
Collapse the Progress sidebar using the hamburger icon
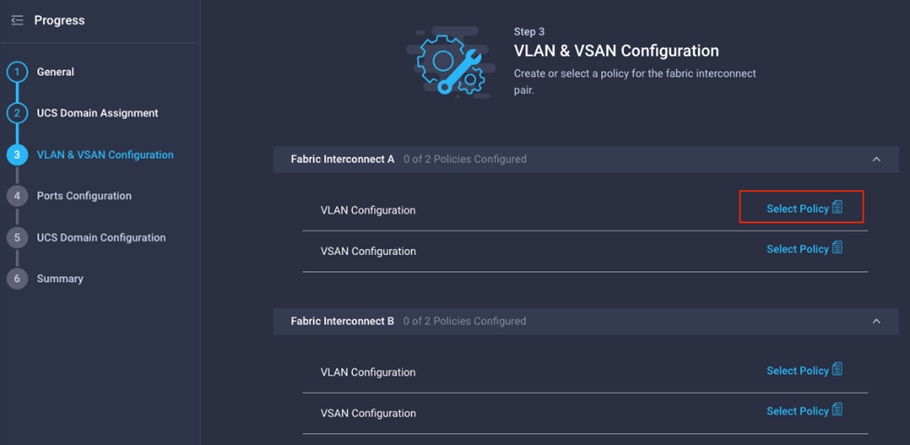17,20
